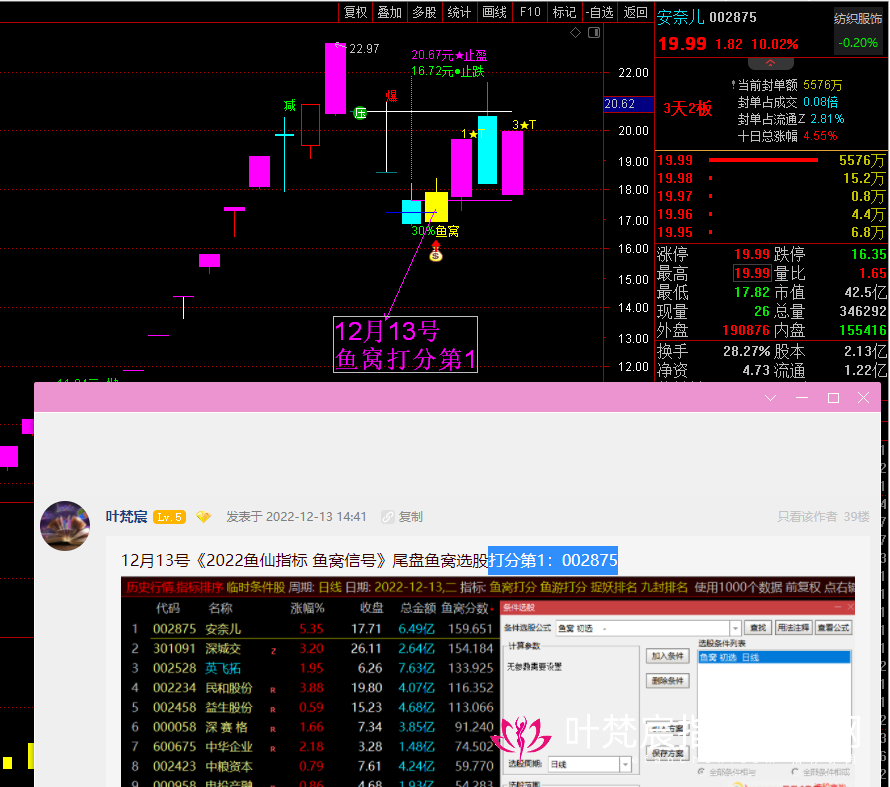
Task: Select the 002528 英飞拓 row in the table
Action: tap(311, 668)
